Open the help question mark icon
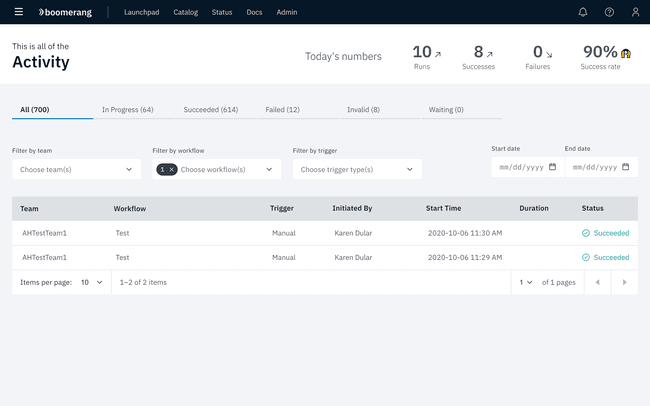The image size is (650, 406). point(609,12)
